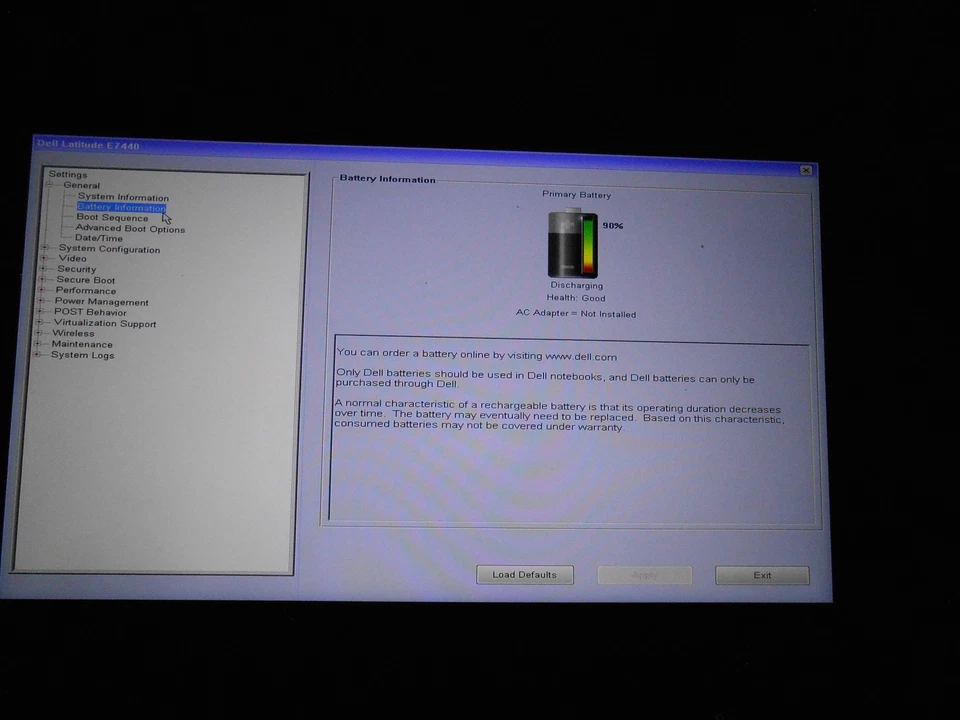The height and width of the screenshot is (720, 960).
Task: Click the greyed-out Apply button
Action: (x=645, y=575)
